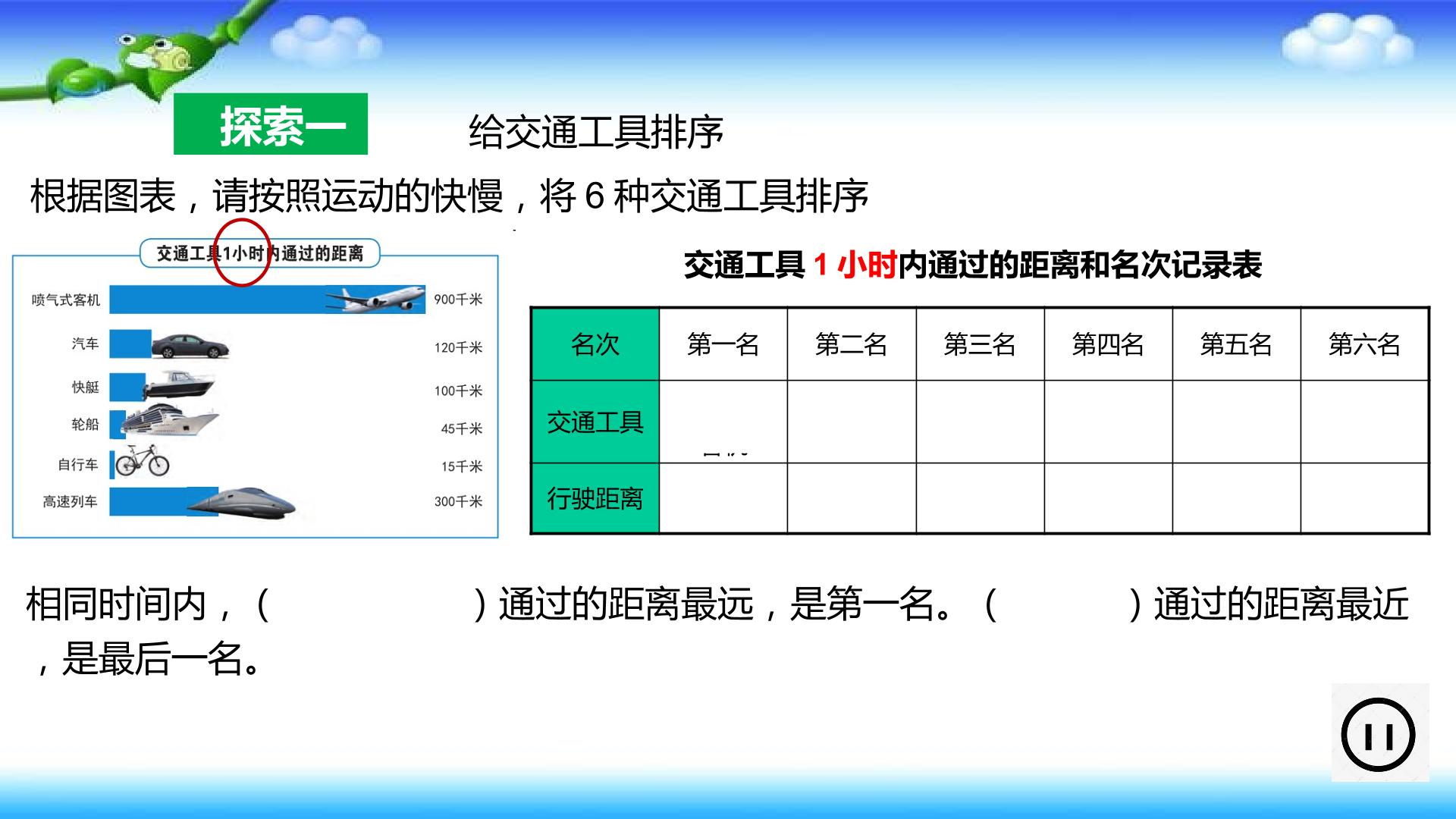Select the 高速列车 label in chart

pyautogui.click(x=70, y=502)
